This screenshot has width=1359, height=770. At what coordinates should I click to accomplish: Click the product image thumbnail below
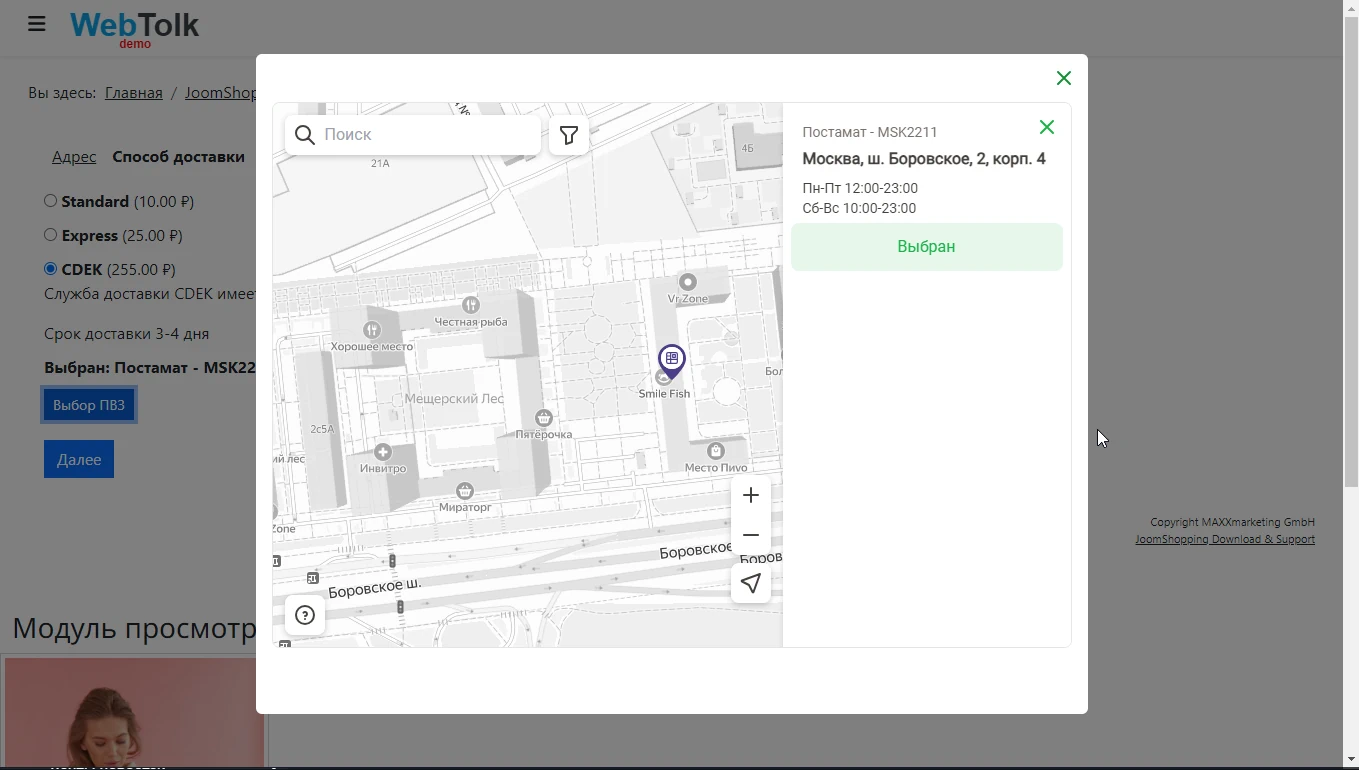pyautogui.click(x=134, y=712)
